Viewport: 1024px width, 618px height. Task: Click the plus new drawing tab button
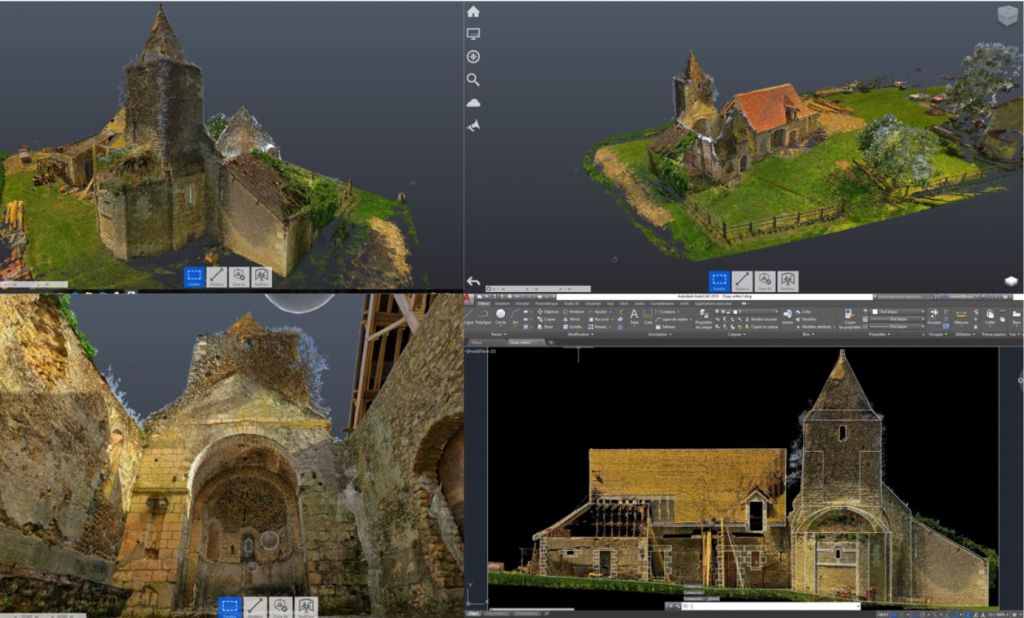pyautogui.click(x=551, y=342)
